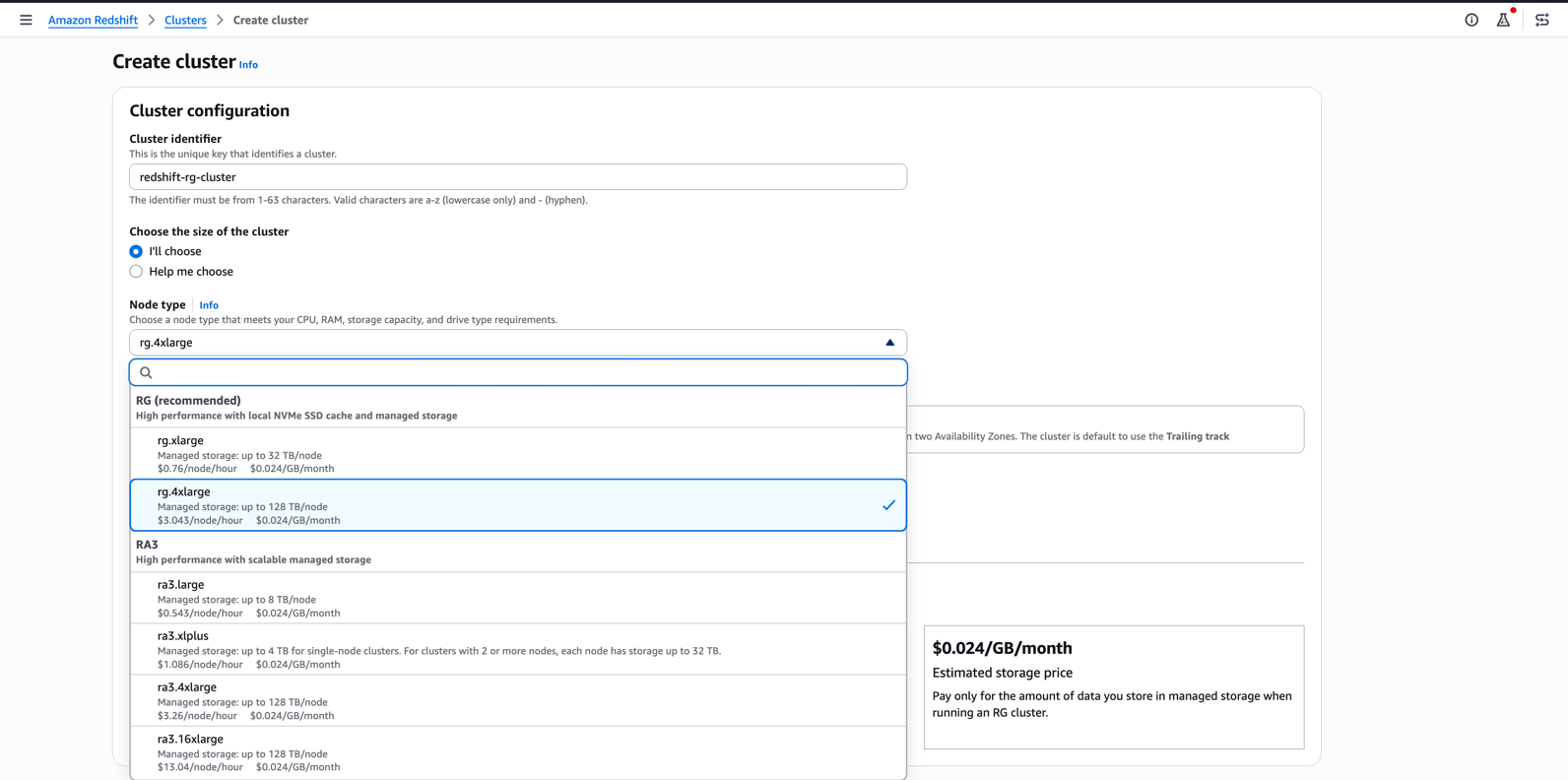Click "Managed storage: up to 8 TB/node" text
Viewport: 1568px width, 780px height.
coord(236,600)
